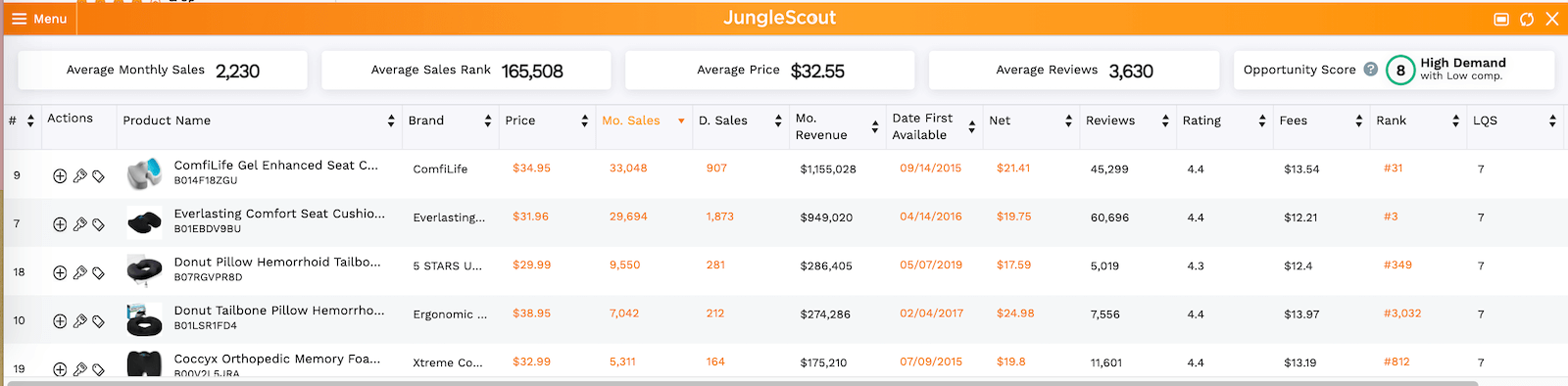Image resolution: width=1568 pixels, height=386 pixels.
Task: Sort by Mo. Sales column arrow
Action: point(681,121)
